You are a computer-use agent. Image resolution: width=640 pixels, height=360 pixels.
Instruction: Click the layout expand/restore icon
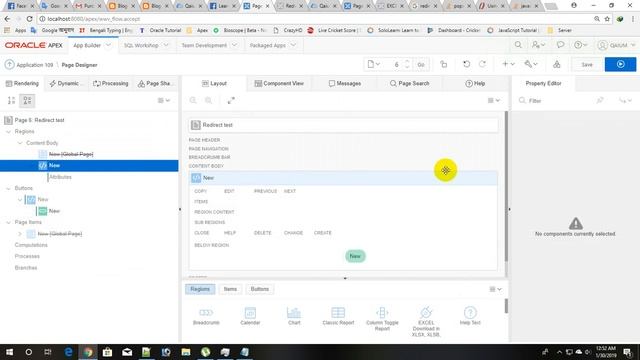pos(231,100)
